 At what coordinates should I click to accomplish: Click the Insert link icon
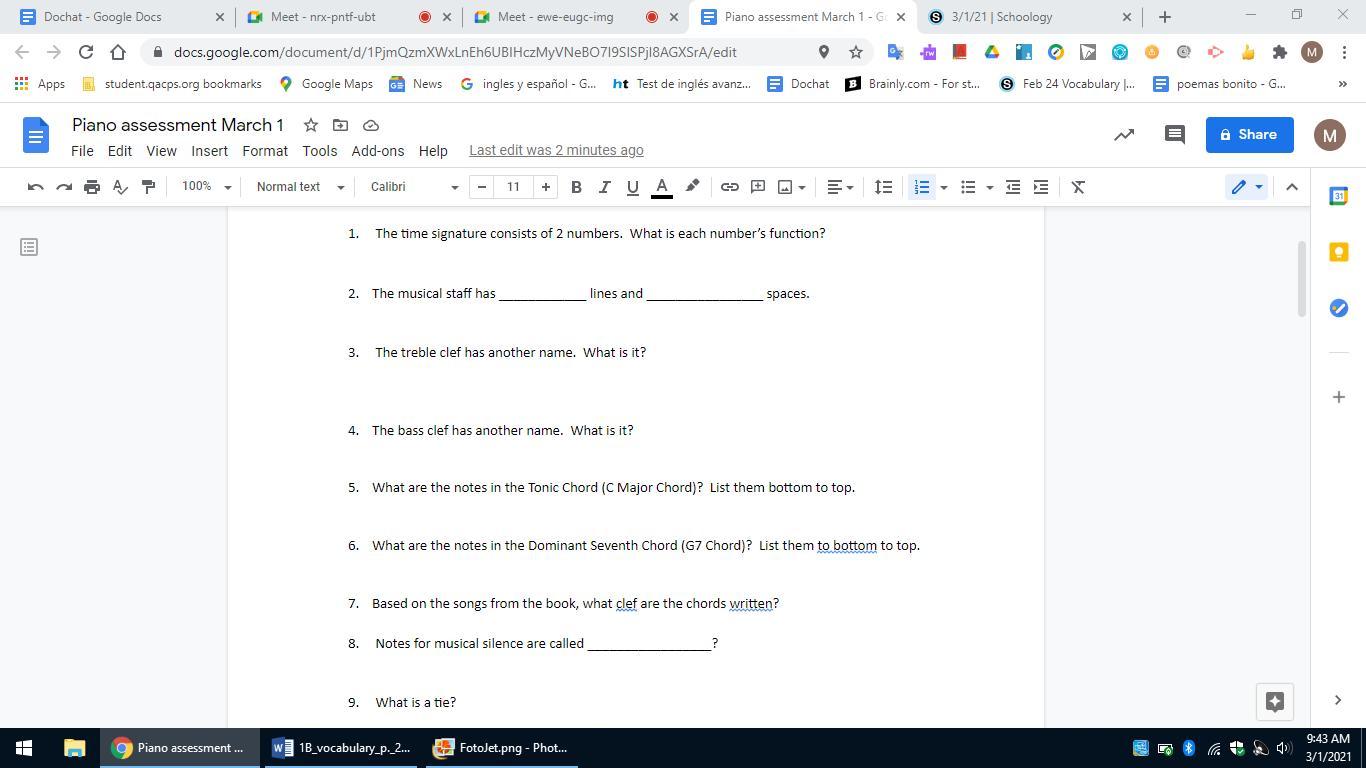point(730,187)
